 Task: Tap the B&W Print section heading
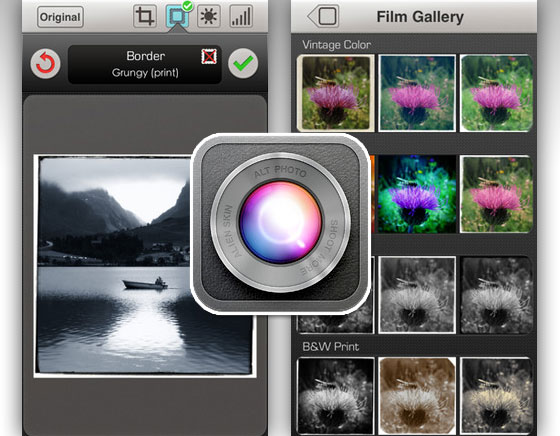pyautogui.click(x=331, y=347)
